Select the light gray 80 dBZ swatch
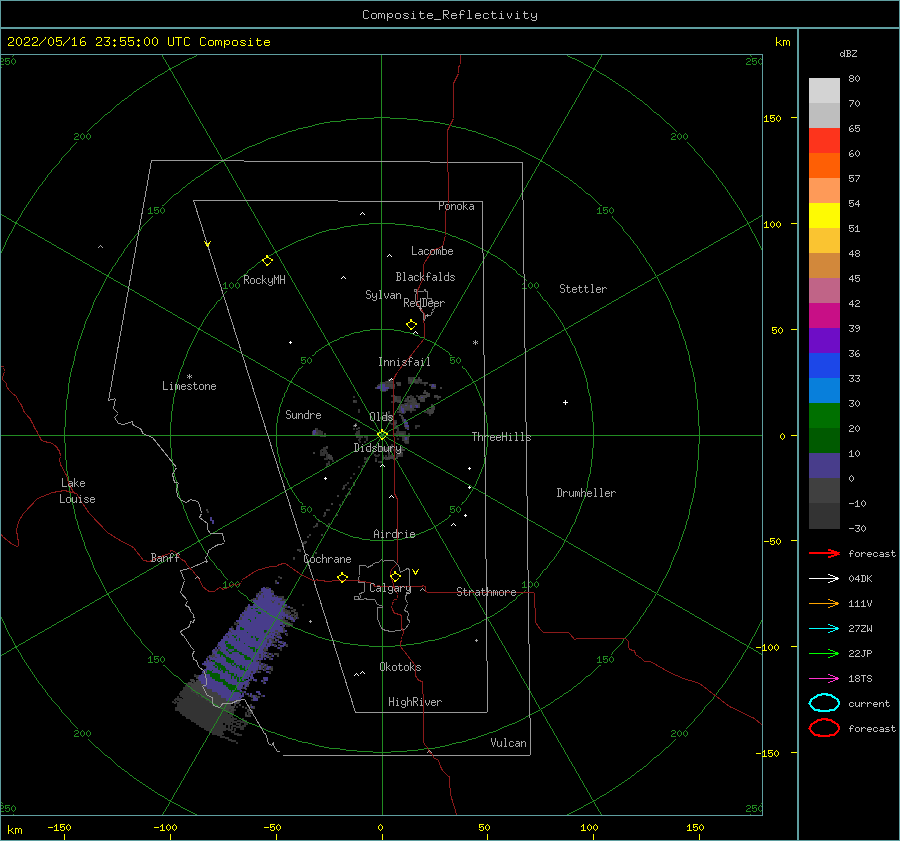Screen dimensions: 900x841 pyautogui.click(x=824, y=90)
